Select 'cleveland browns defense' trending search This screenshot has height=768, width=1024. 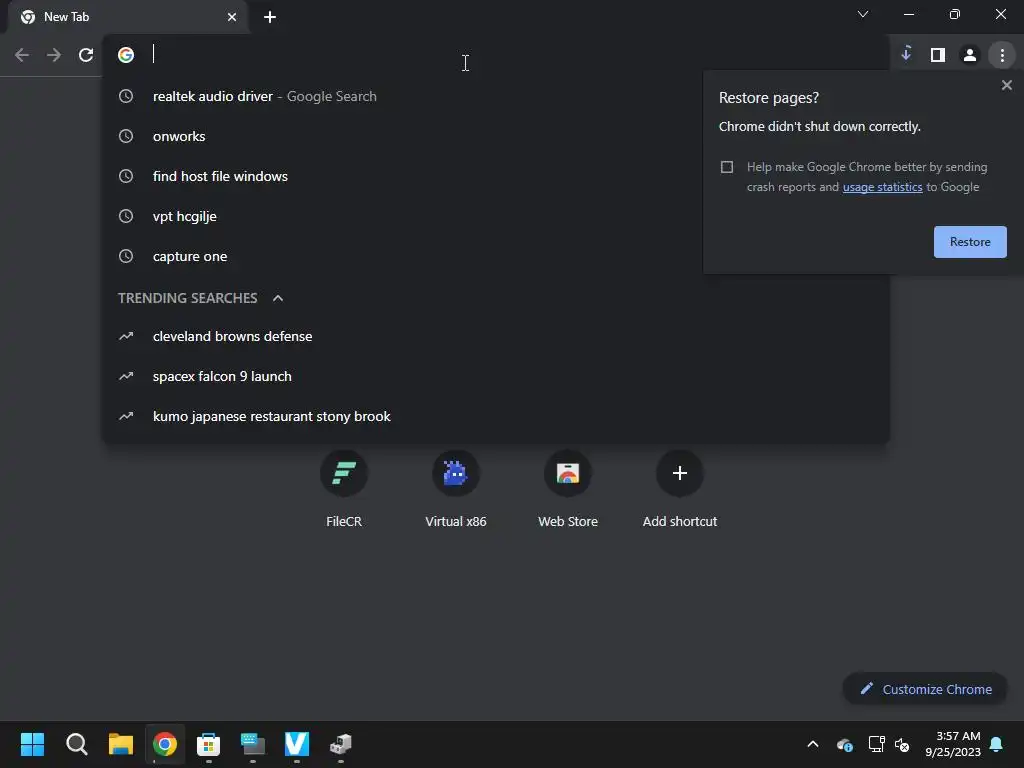point(496,336)
